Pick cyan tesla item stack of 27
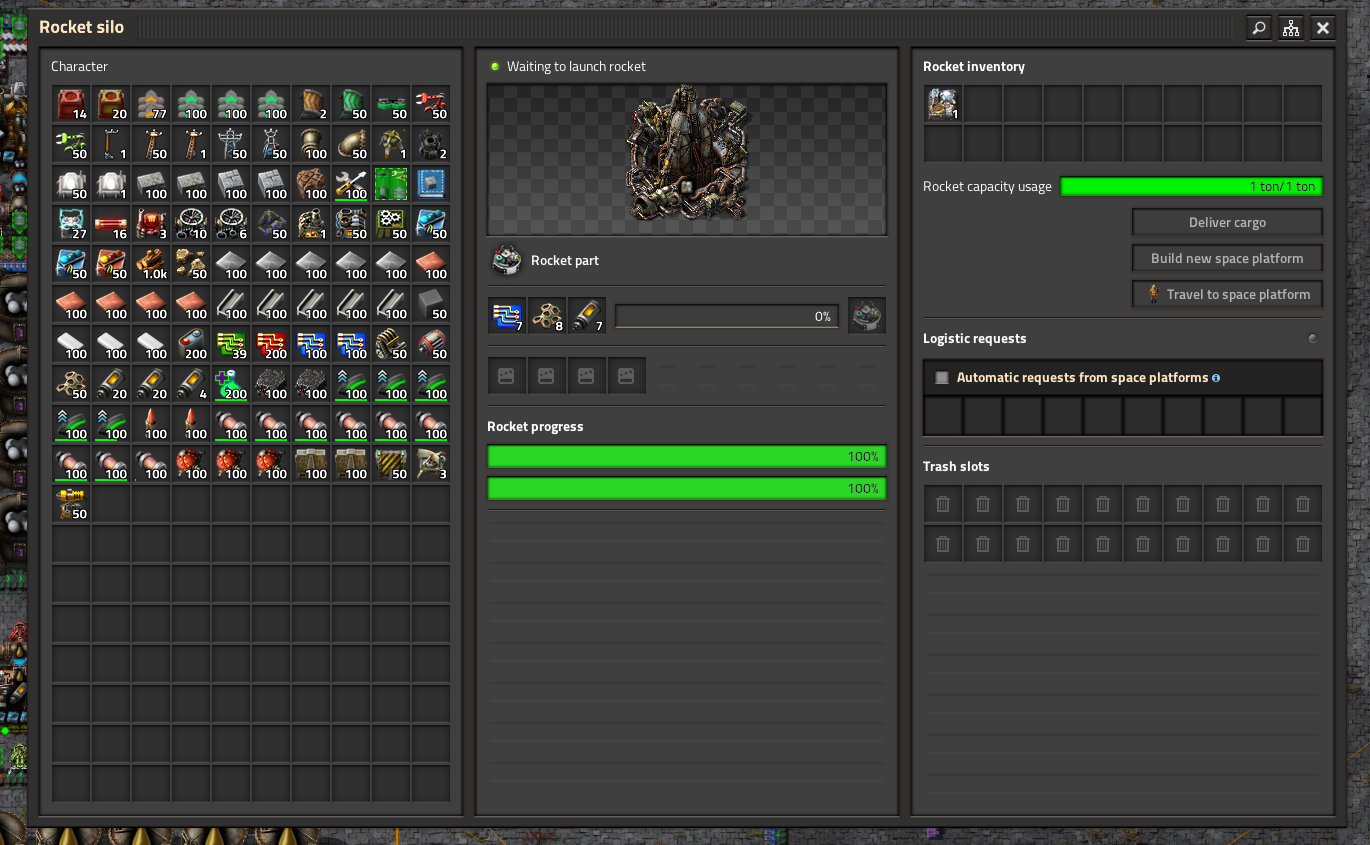Screen dimensions: 1370x845 (x=71, y=224)
